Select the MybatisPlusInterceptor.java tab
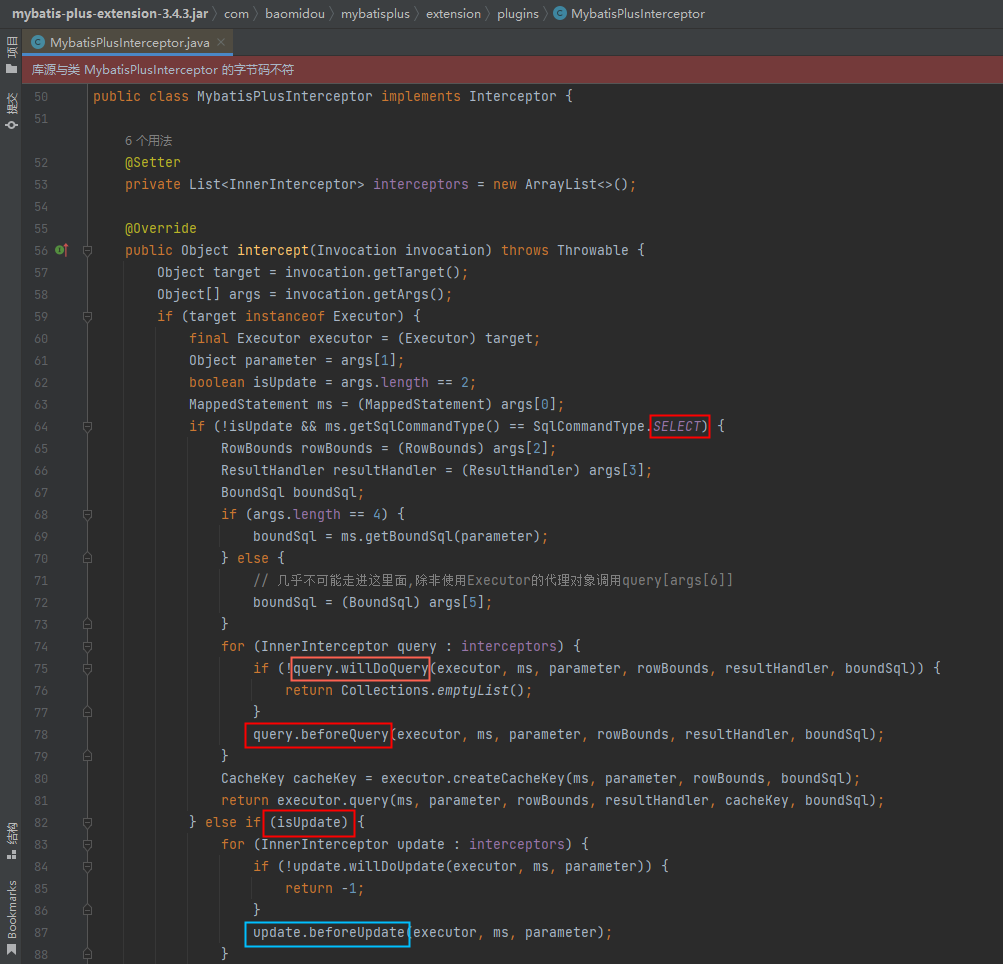This screenshot has height=964, width=1003. 128,42
